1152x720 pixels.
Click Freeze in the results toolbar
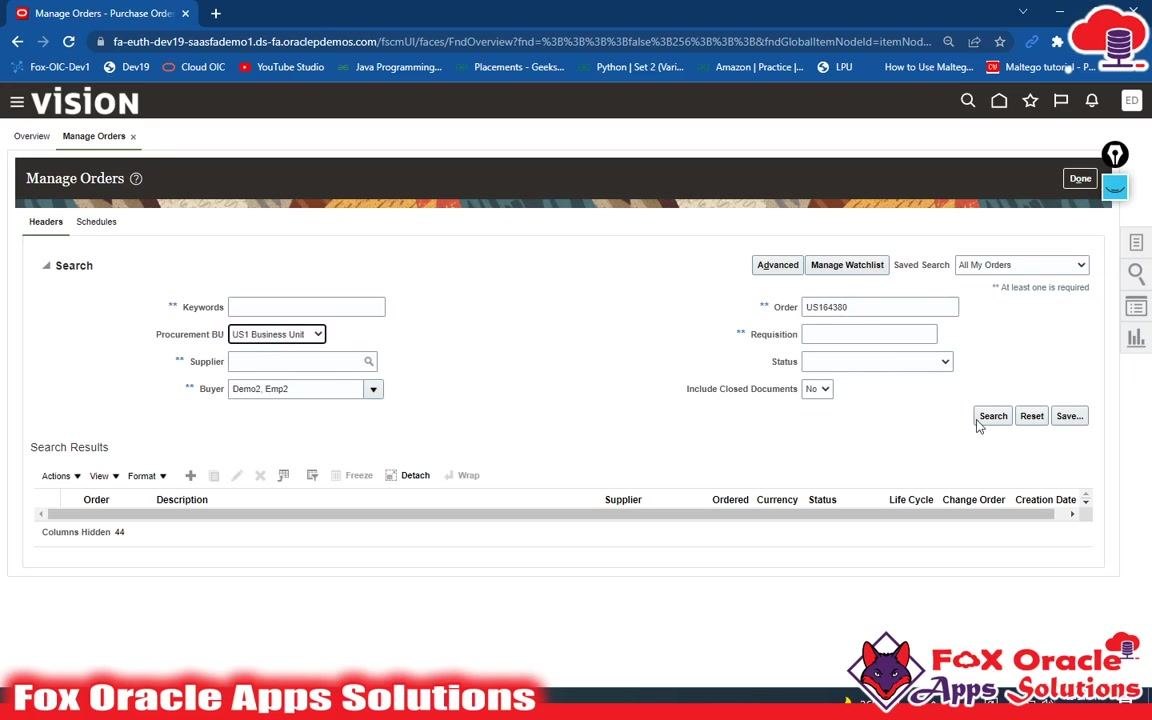point(352,475)
